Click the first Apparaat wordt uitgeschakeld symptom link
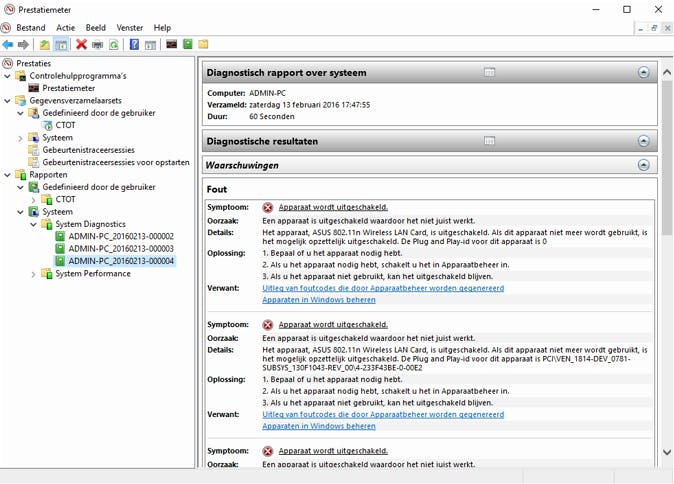The width and height of the screenshot is (674, 484). click(333, 207)
